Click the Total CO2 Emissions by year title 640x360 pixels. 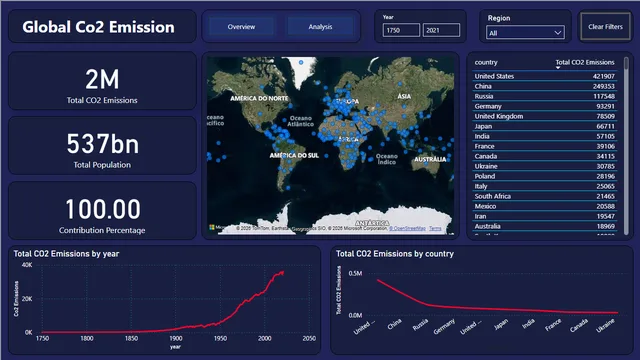66,254
